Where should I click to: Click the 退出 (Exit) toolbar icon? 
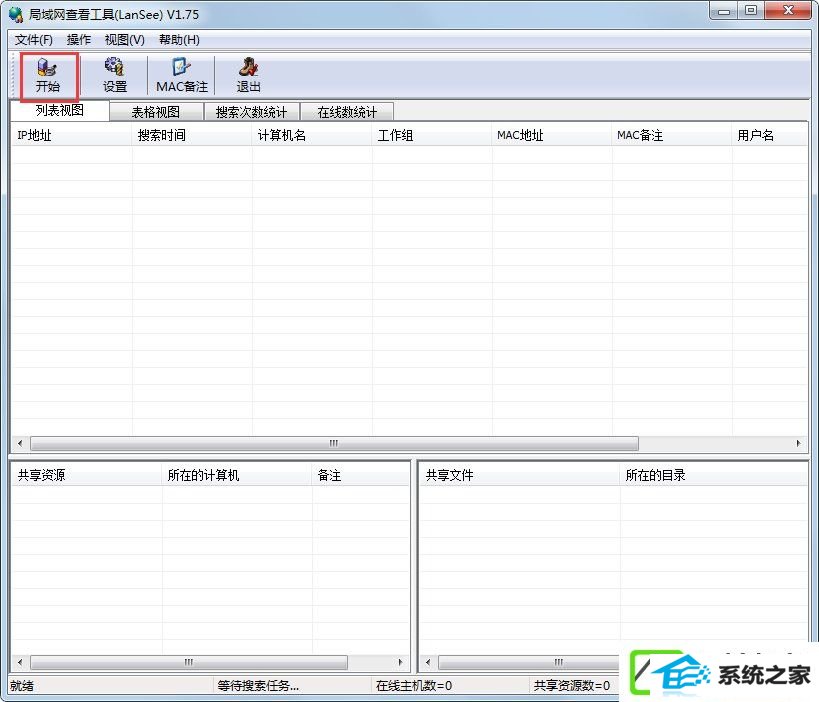248,75
